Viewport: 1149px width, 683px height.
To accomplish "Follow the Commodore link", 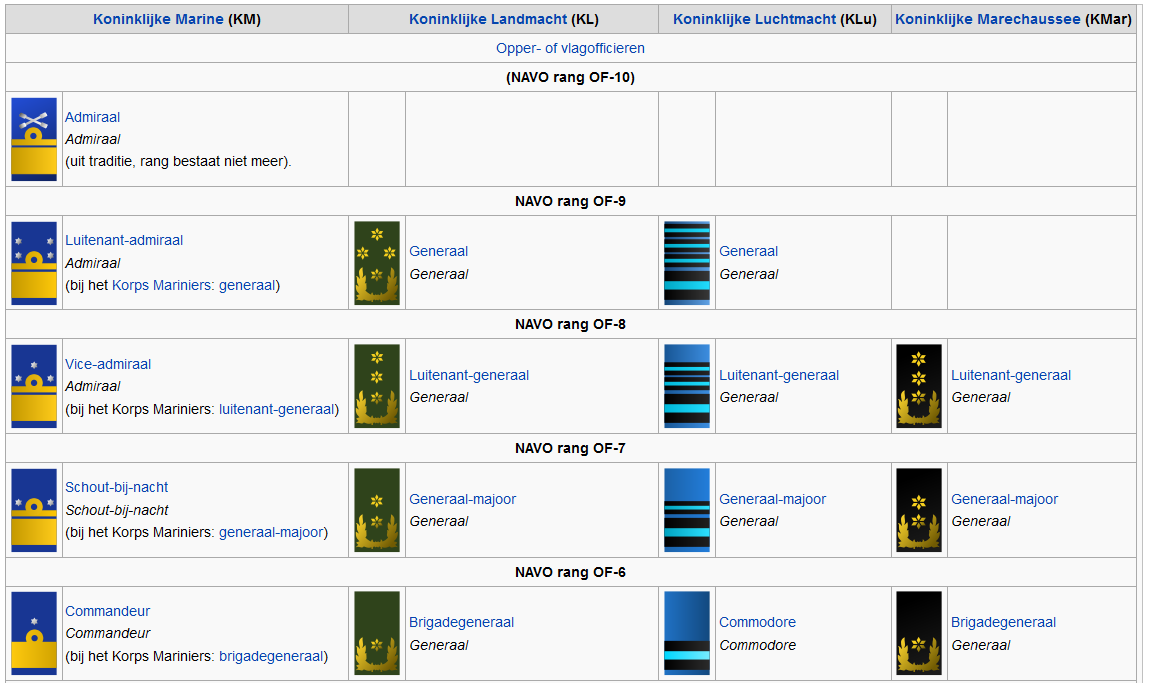I will (x=757, y=622).
